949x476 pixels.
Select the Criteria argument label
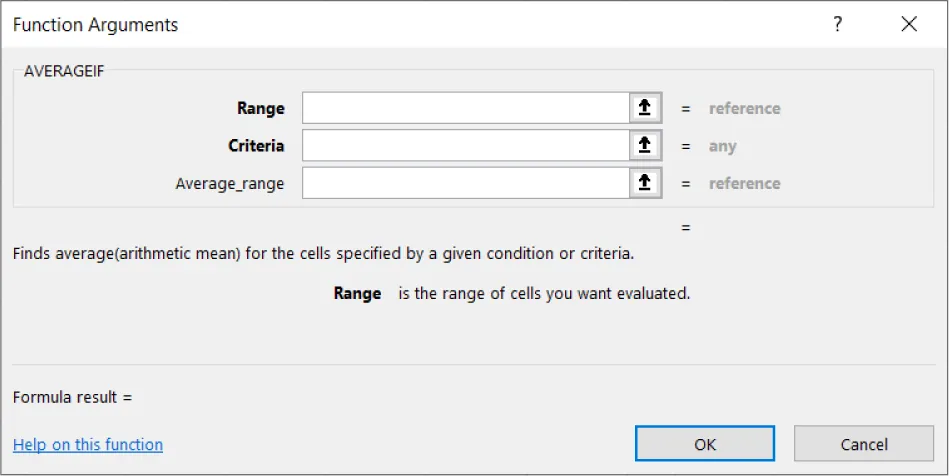click(x=256, y=146)
